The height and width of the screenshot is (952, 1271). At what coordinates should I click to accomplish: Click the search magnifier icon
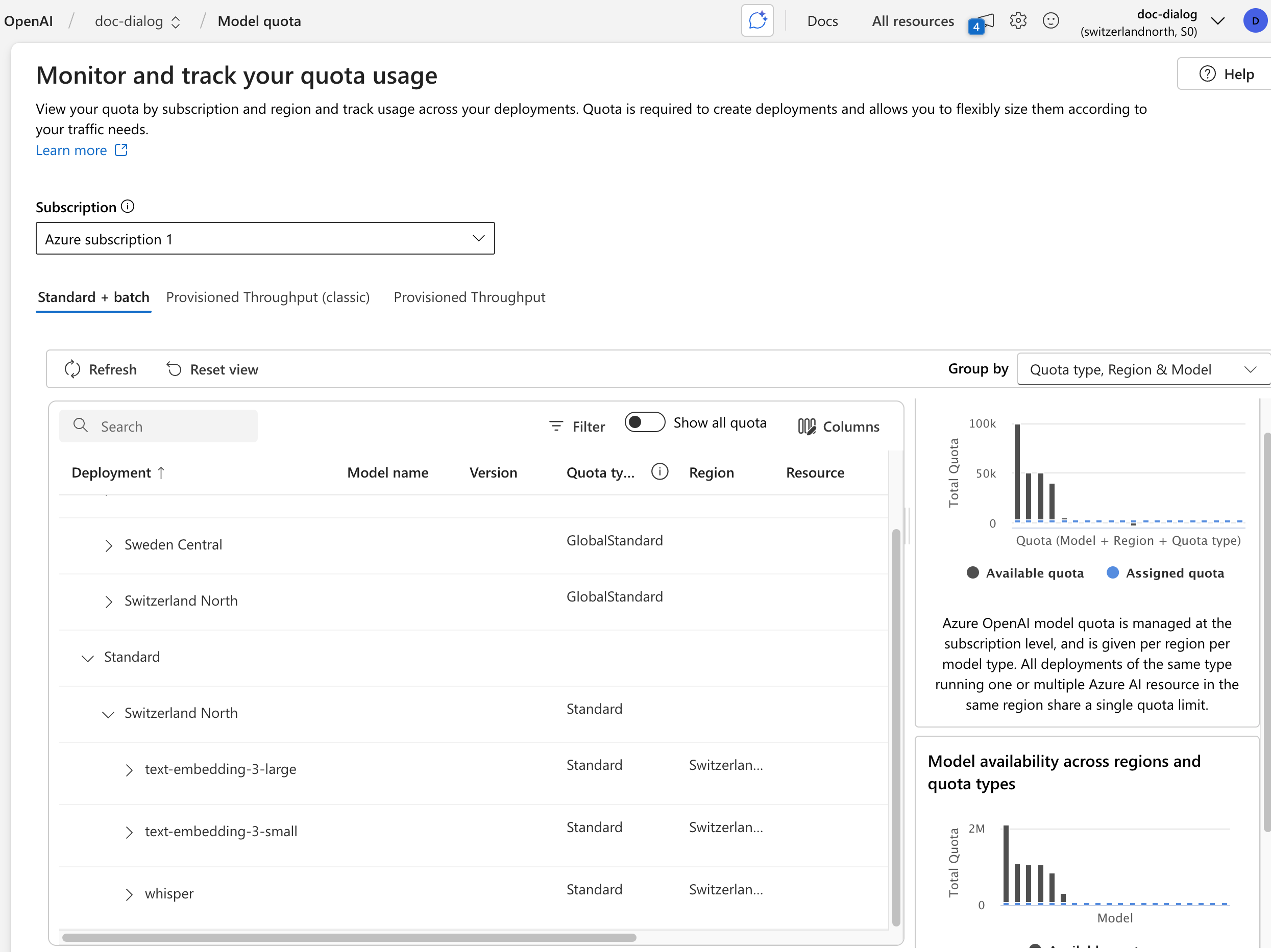click(x=81, y=425)
